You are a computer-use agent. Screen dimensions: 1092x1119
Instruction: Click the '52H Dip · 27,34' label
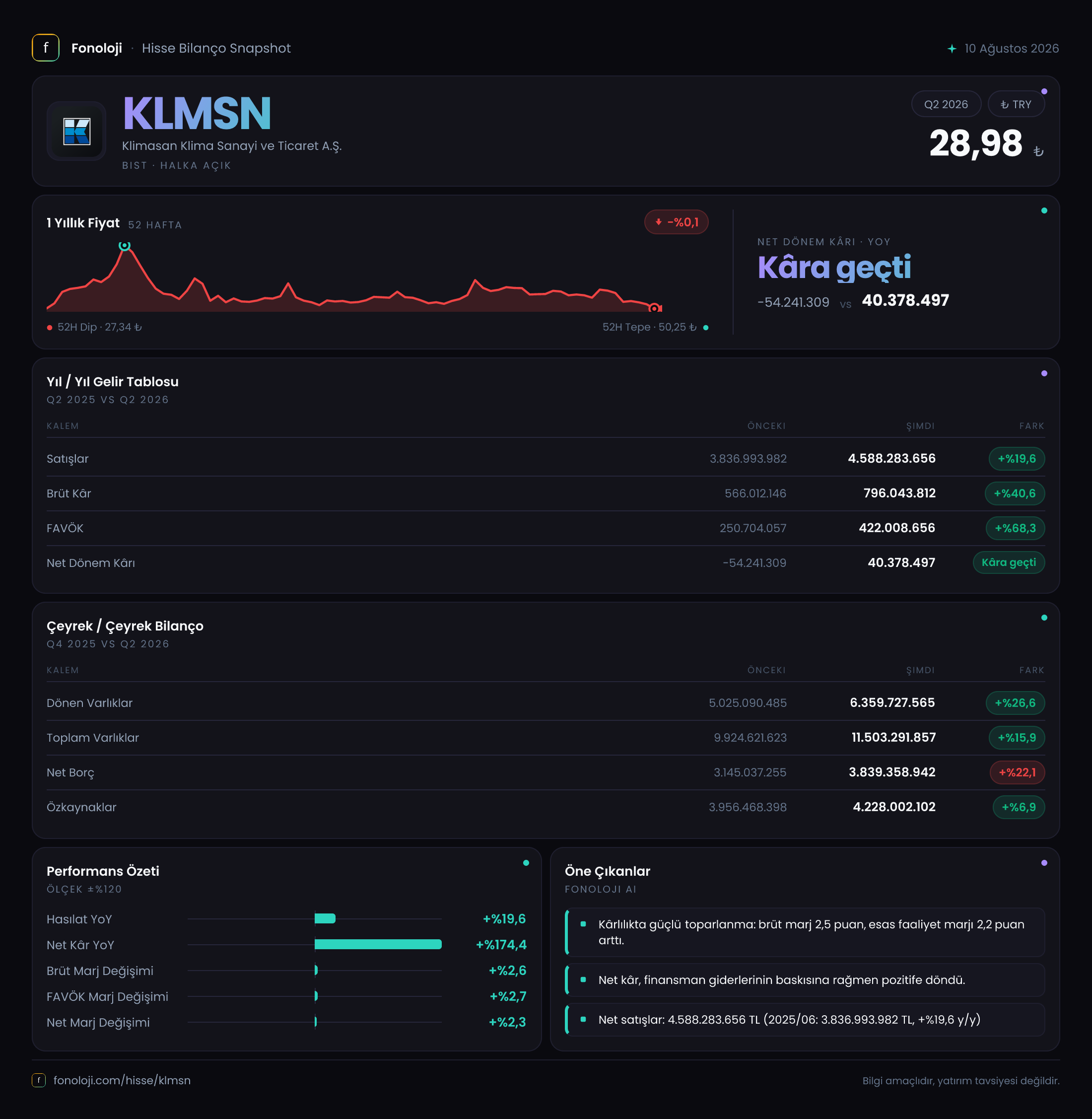pyautogui.click(x=99, y=327)
